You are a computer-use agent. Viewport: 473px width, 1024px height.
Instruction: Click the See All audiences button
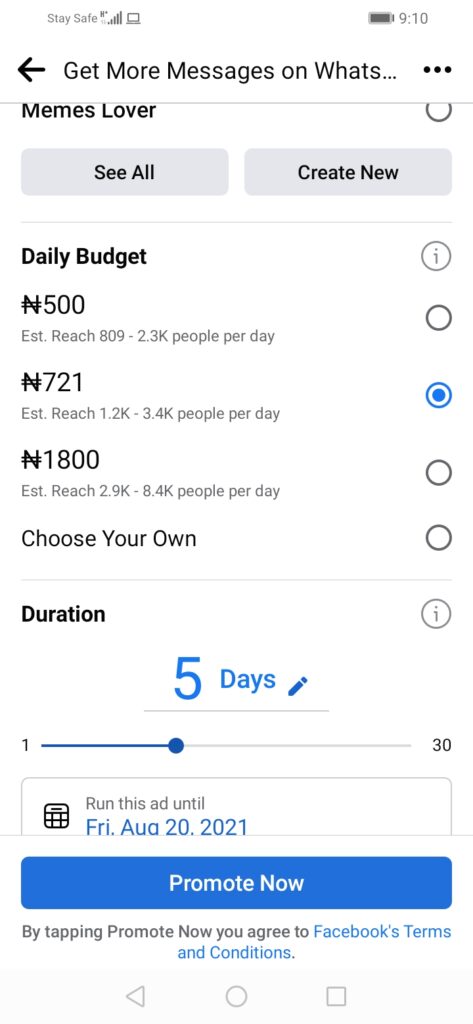[125, 172]
